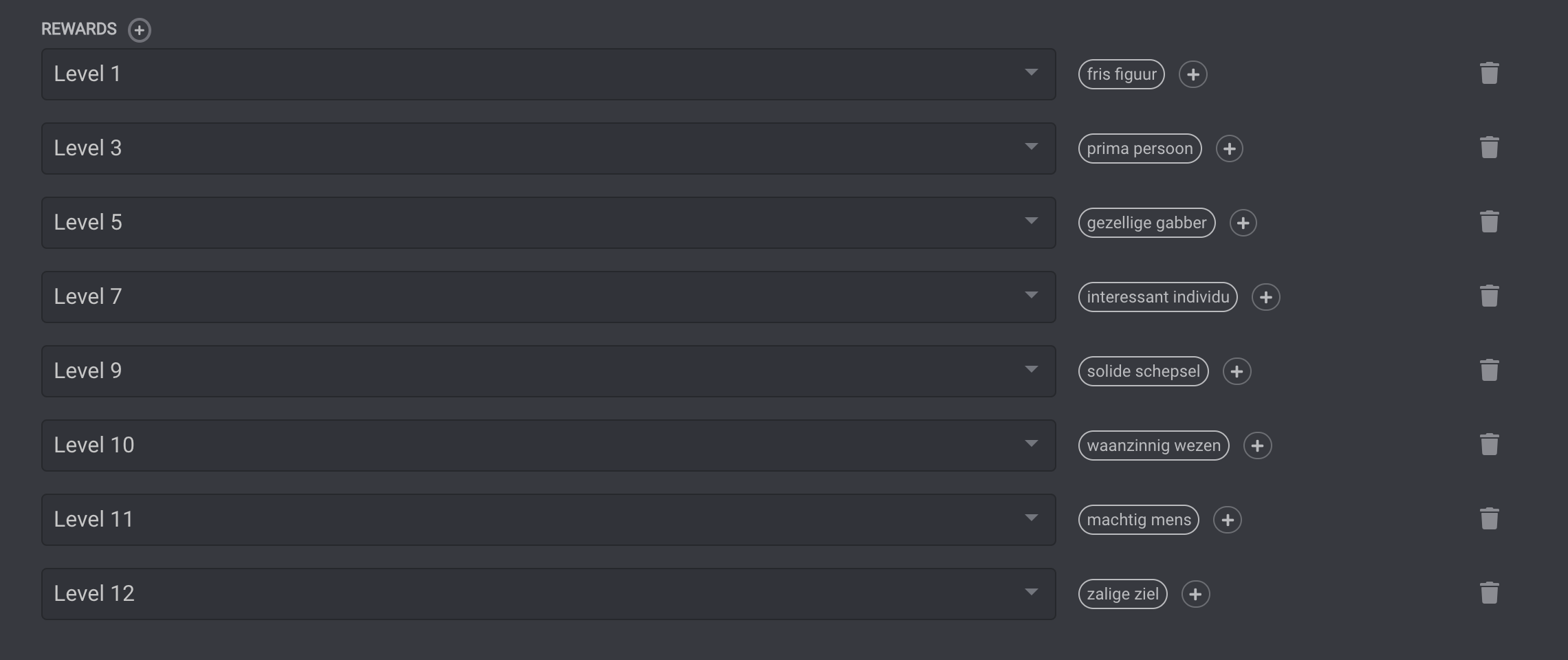Expand the Level 3 level selector
1568x660 pixels.
1030,147
